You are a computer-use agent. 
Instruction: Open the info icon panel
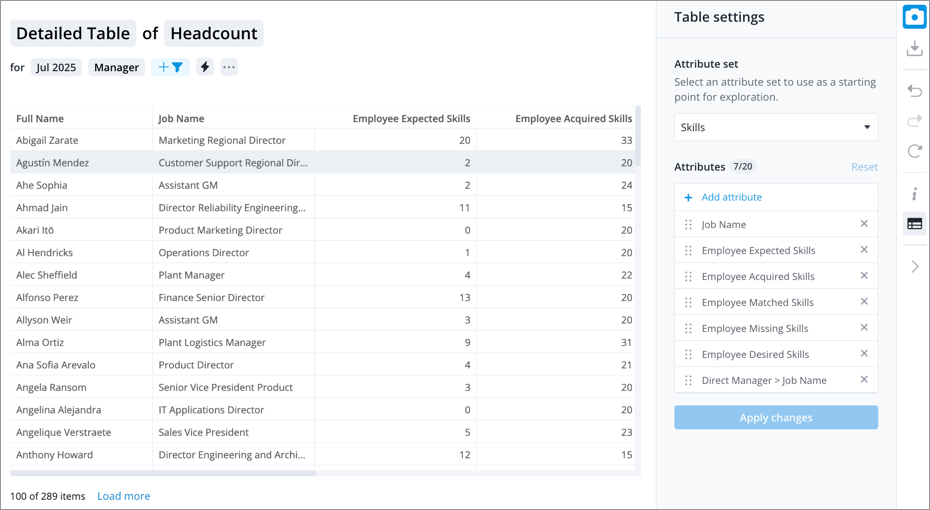914,194
